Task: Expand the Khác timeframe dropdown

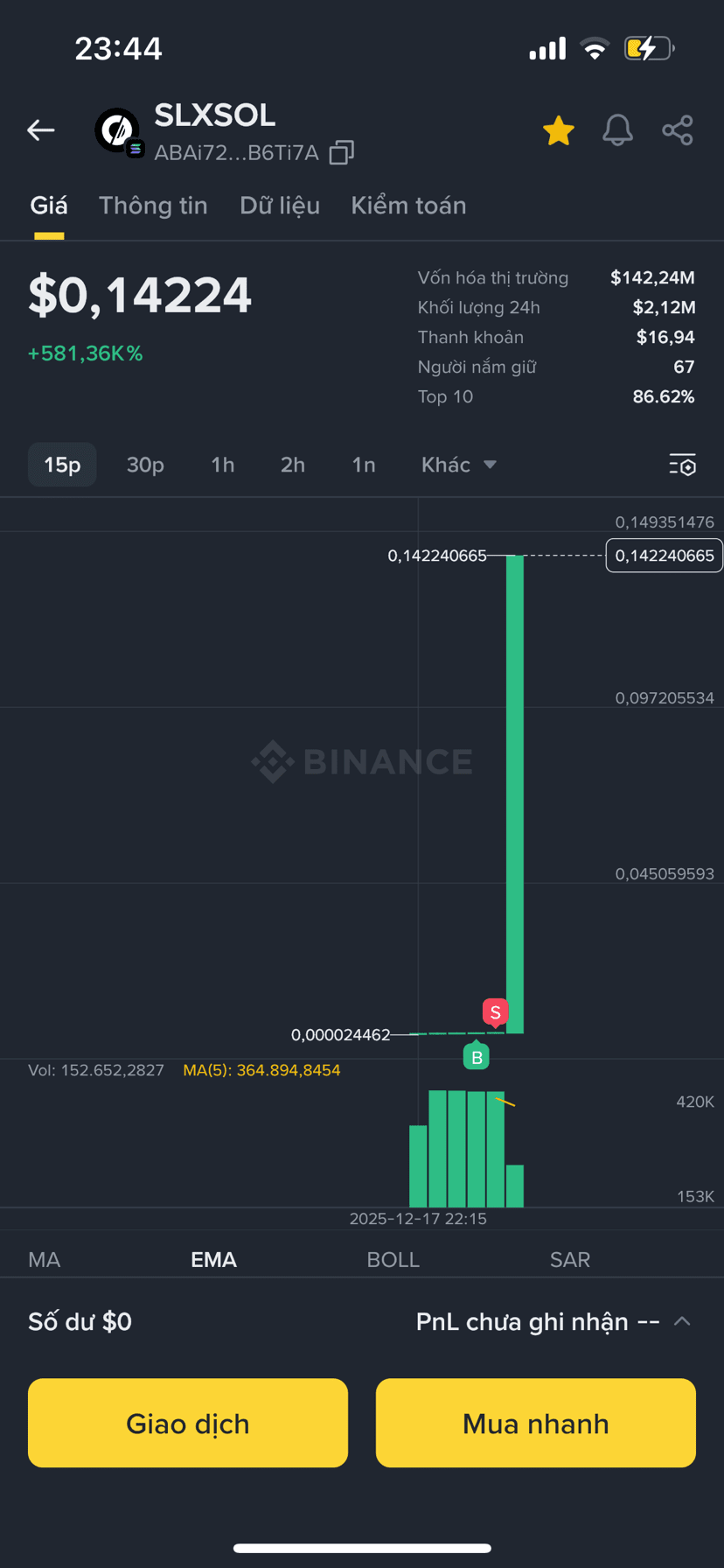Action: point(459,465)
